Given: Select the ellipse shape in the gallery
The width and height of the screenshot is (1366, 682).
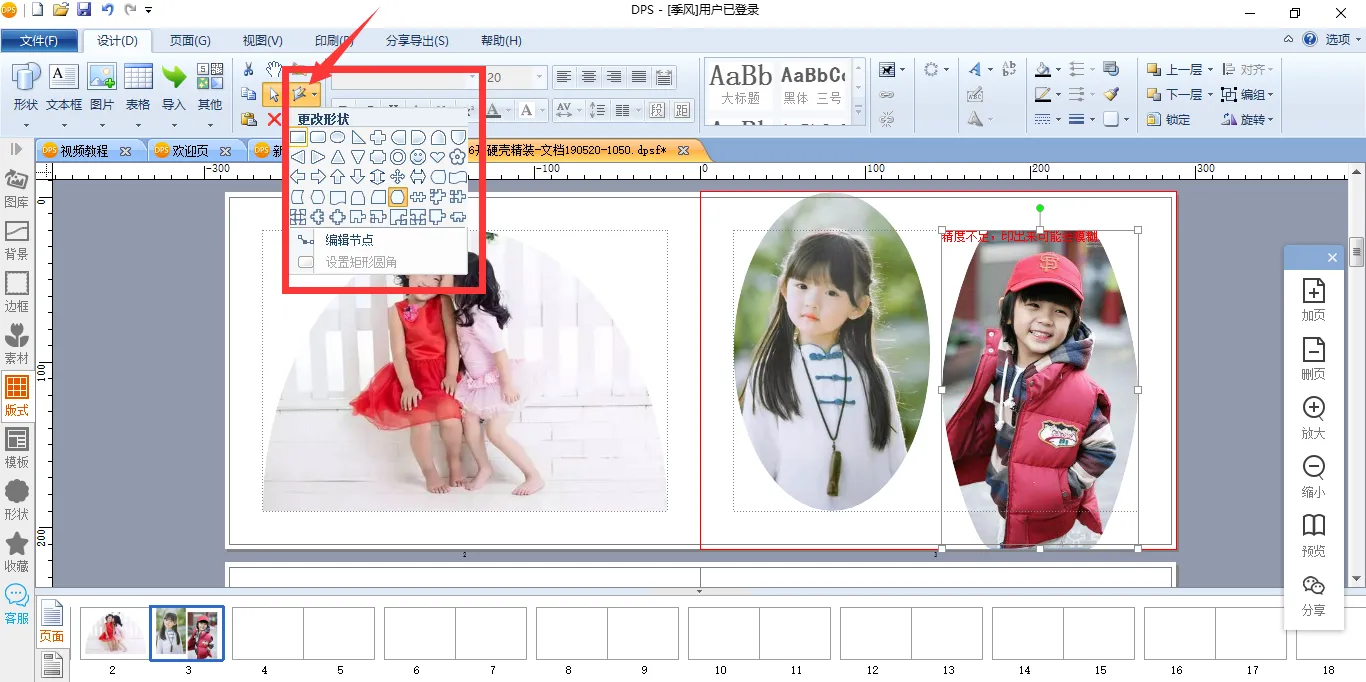Looking at the screenshot, I should coord(338,137).
